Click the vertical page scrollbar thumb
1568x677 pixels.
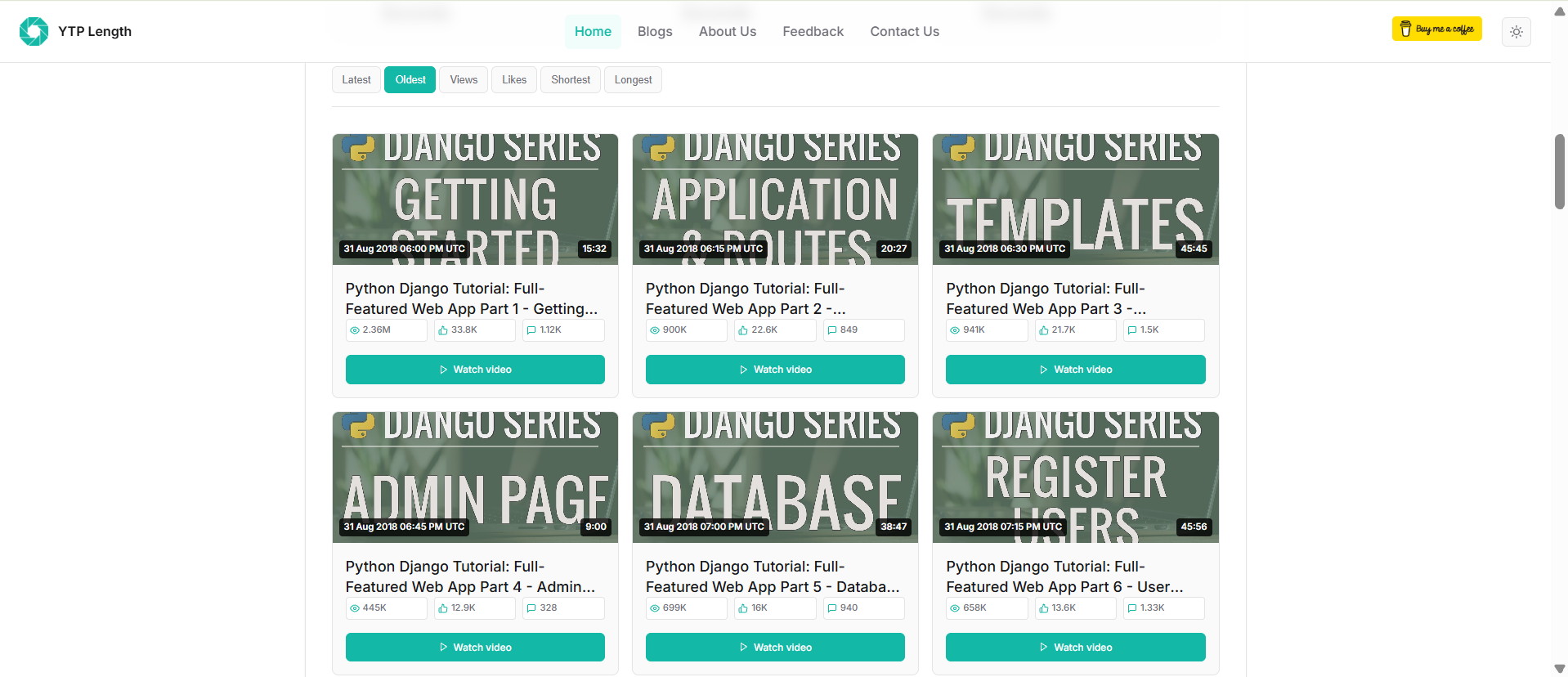pyautogui.click(x=1560, y=172)
